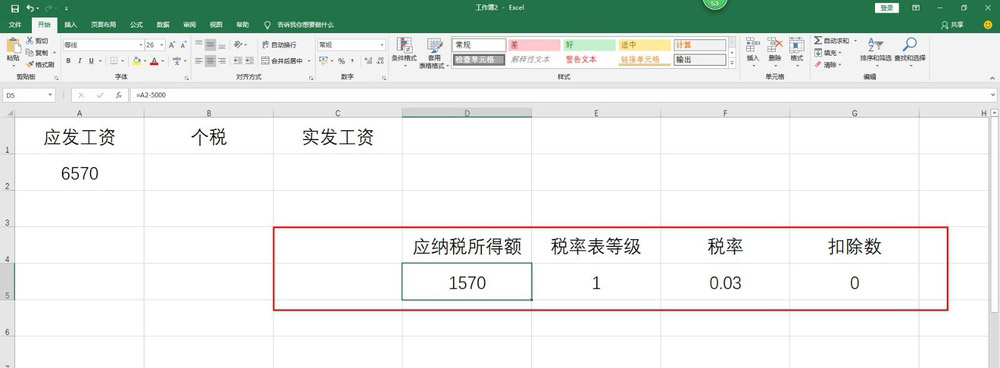Increase indent in alignment group
The height and width of the screenshot is (368, 1000).
point(249,61)
